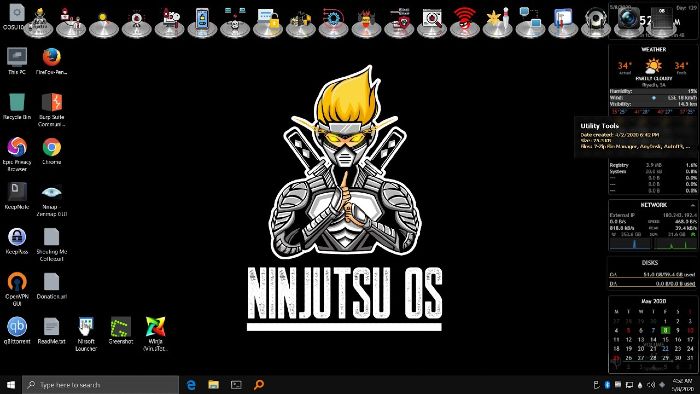Image resolution: width=700 pixels, height=394 pixels.
Task: Select the KeepNote desktop shortcut
Action: (17, 196)
